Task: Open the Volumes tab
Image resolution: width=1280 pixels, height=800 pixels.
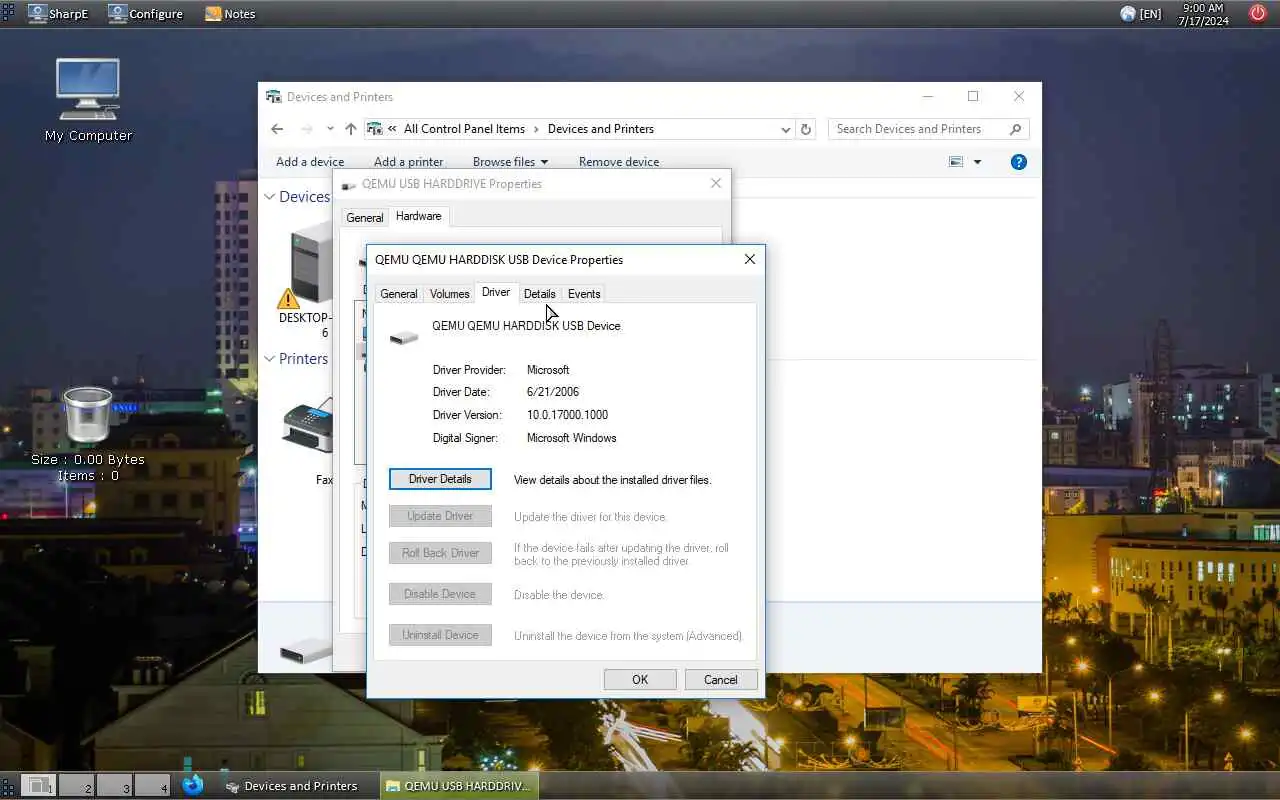Action: coord(449,294)
